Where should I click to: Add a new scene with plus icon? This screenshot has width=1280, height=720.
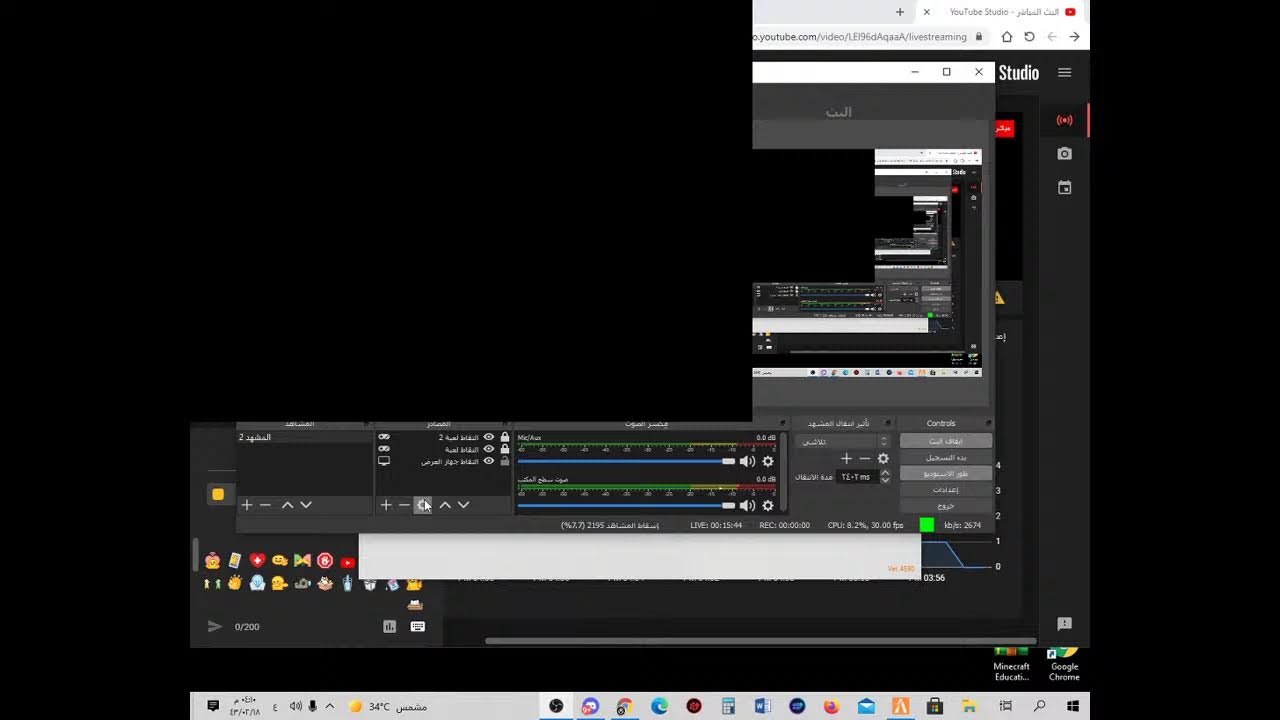coord(247,505)
